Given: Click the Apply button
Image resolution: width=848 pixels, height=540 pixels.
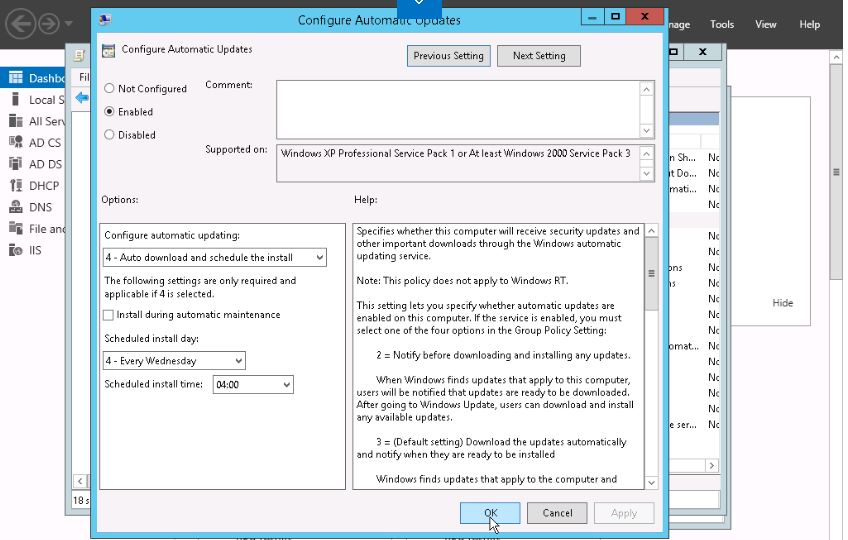Looking at the screenshot, I should coord(624,513).
